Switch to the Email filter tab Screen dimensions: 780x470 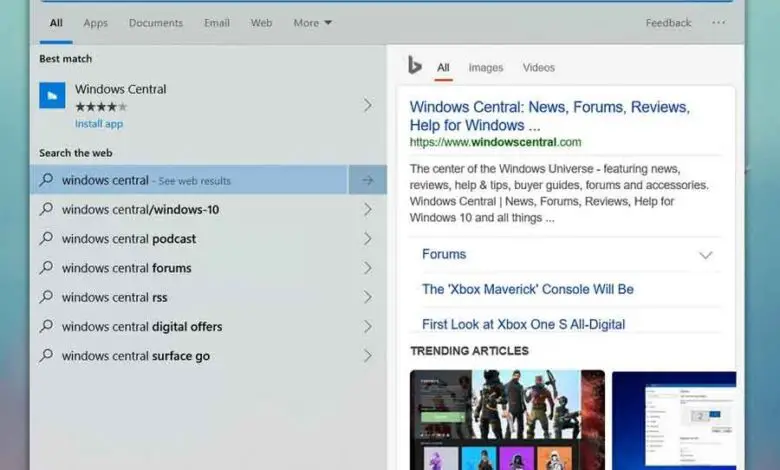(x=217, y=23)
